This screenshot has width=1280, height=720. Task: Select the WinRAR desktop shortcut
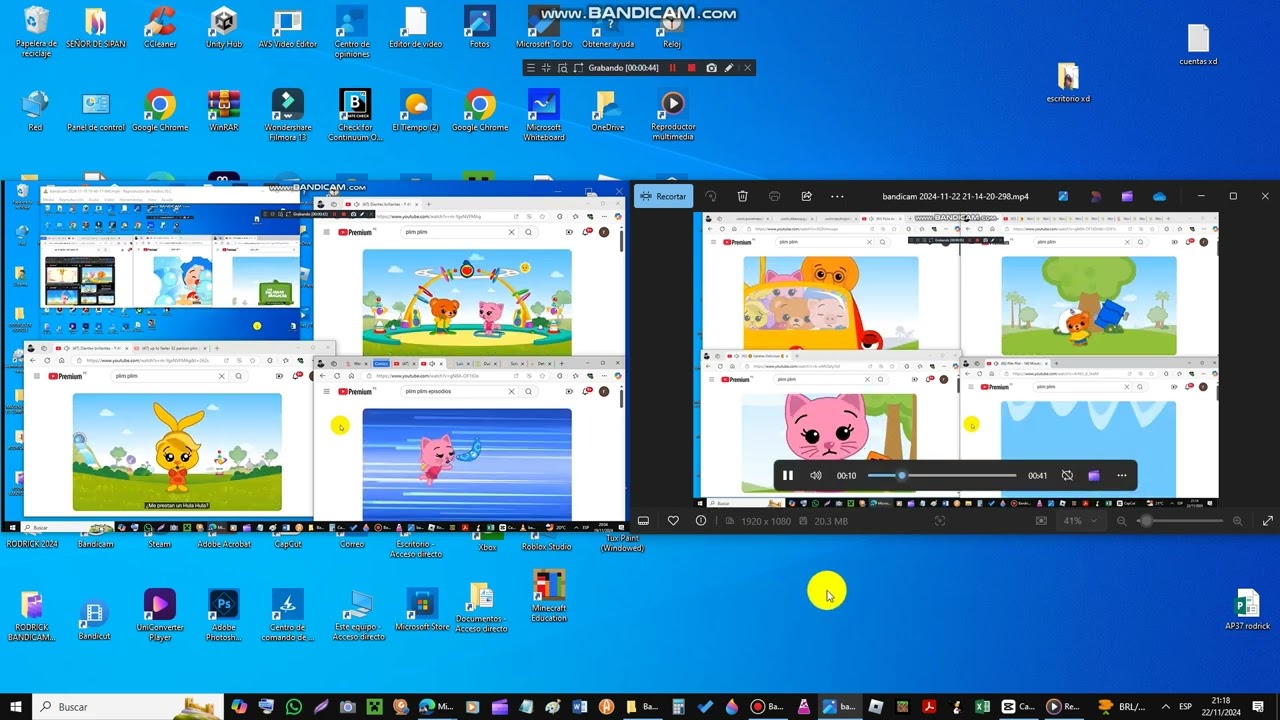point(224,110)
